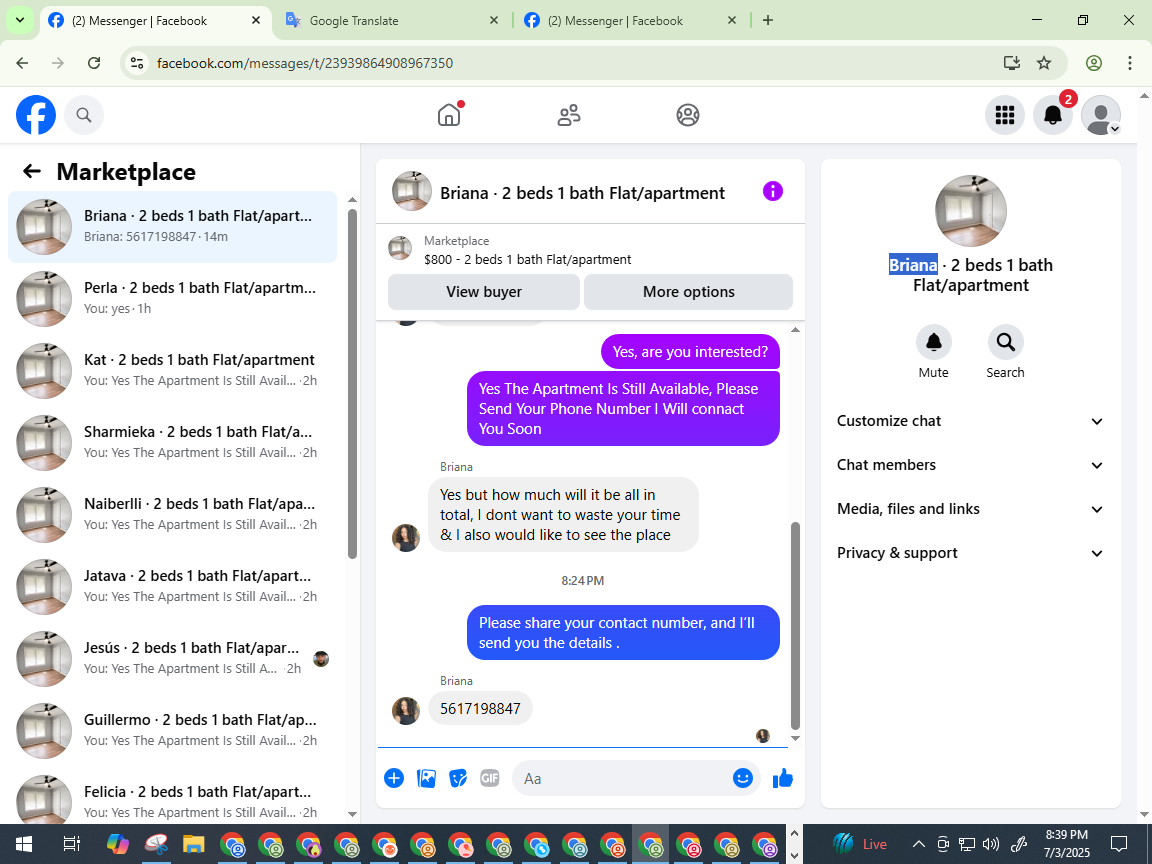
Task: Open the Marketplace listing $800 link
Action: [527, 259]
